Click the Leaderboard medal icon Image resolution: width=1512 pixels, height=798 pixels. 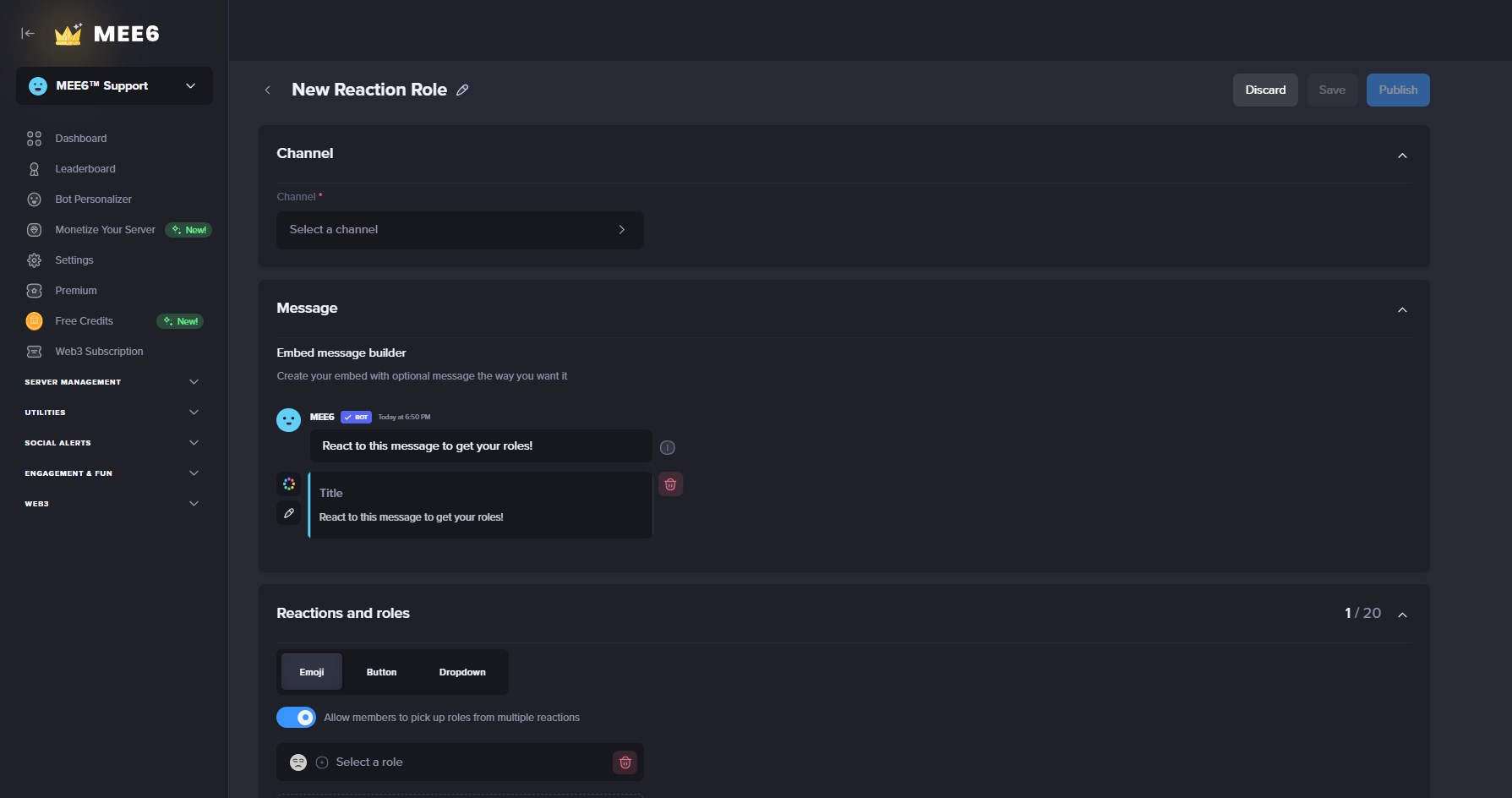[x=34, y=169]
